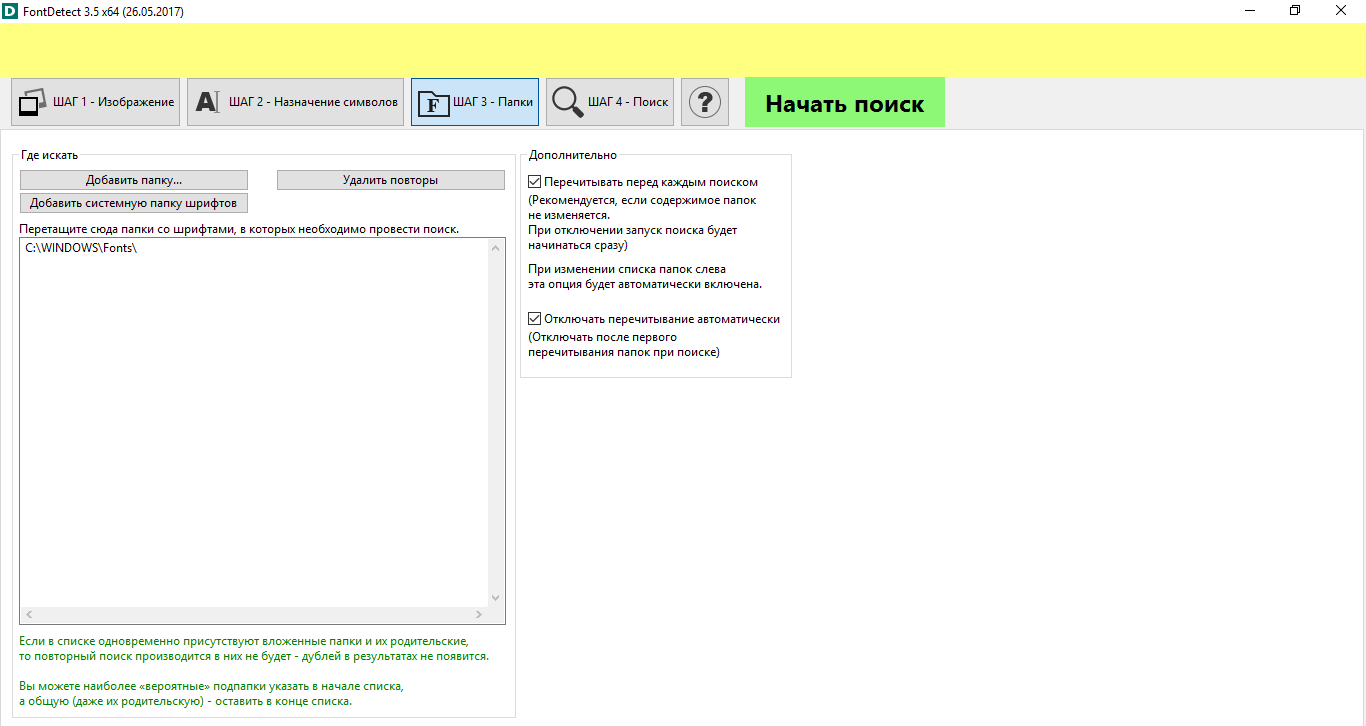Open help with the question mark icon
Image resolution: width=1366 pixels, height=726 pixels.
(x=705, y=102)
